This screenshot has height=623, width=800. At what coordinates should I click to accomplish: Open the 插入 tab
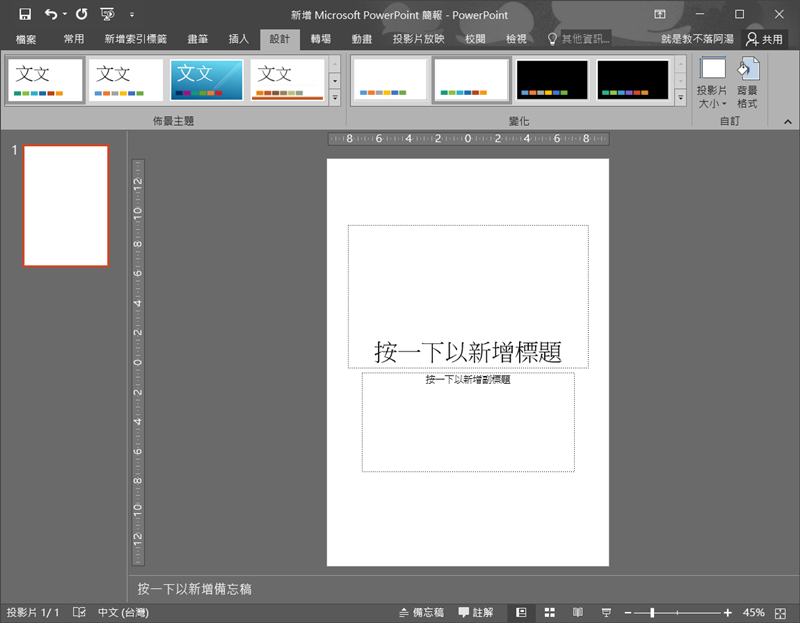pos(239,39)
